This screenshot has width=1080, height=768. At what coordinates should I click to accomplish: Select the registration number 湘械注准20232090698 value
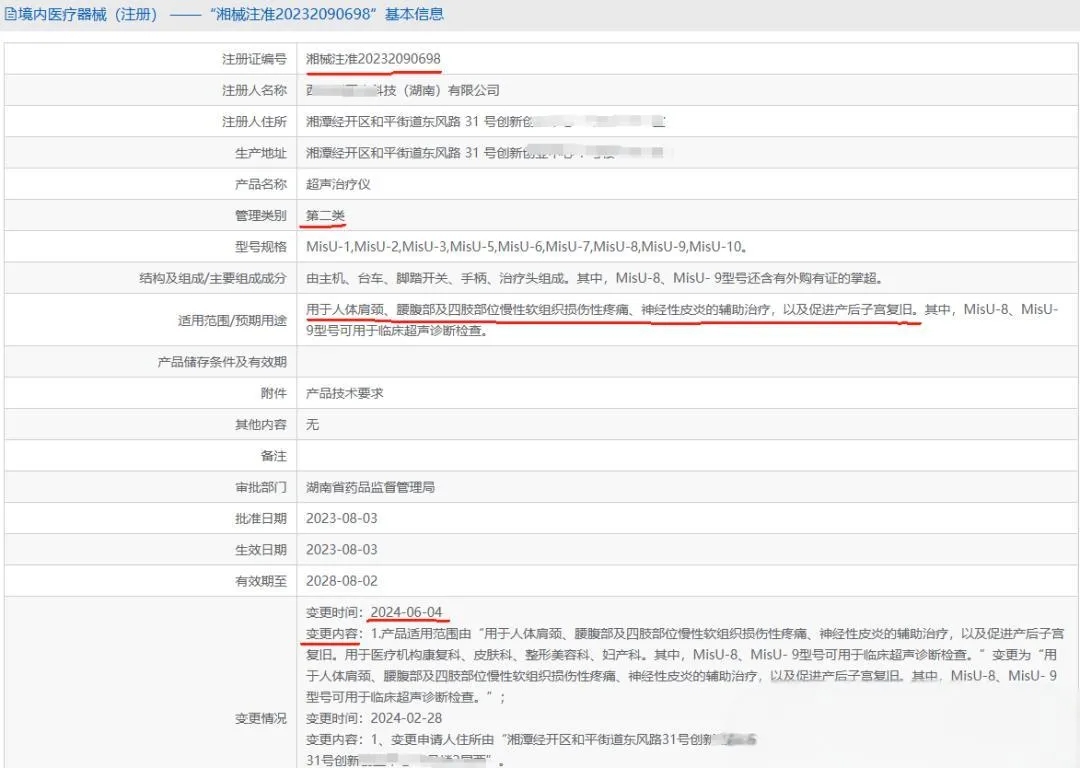373,59
